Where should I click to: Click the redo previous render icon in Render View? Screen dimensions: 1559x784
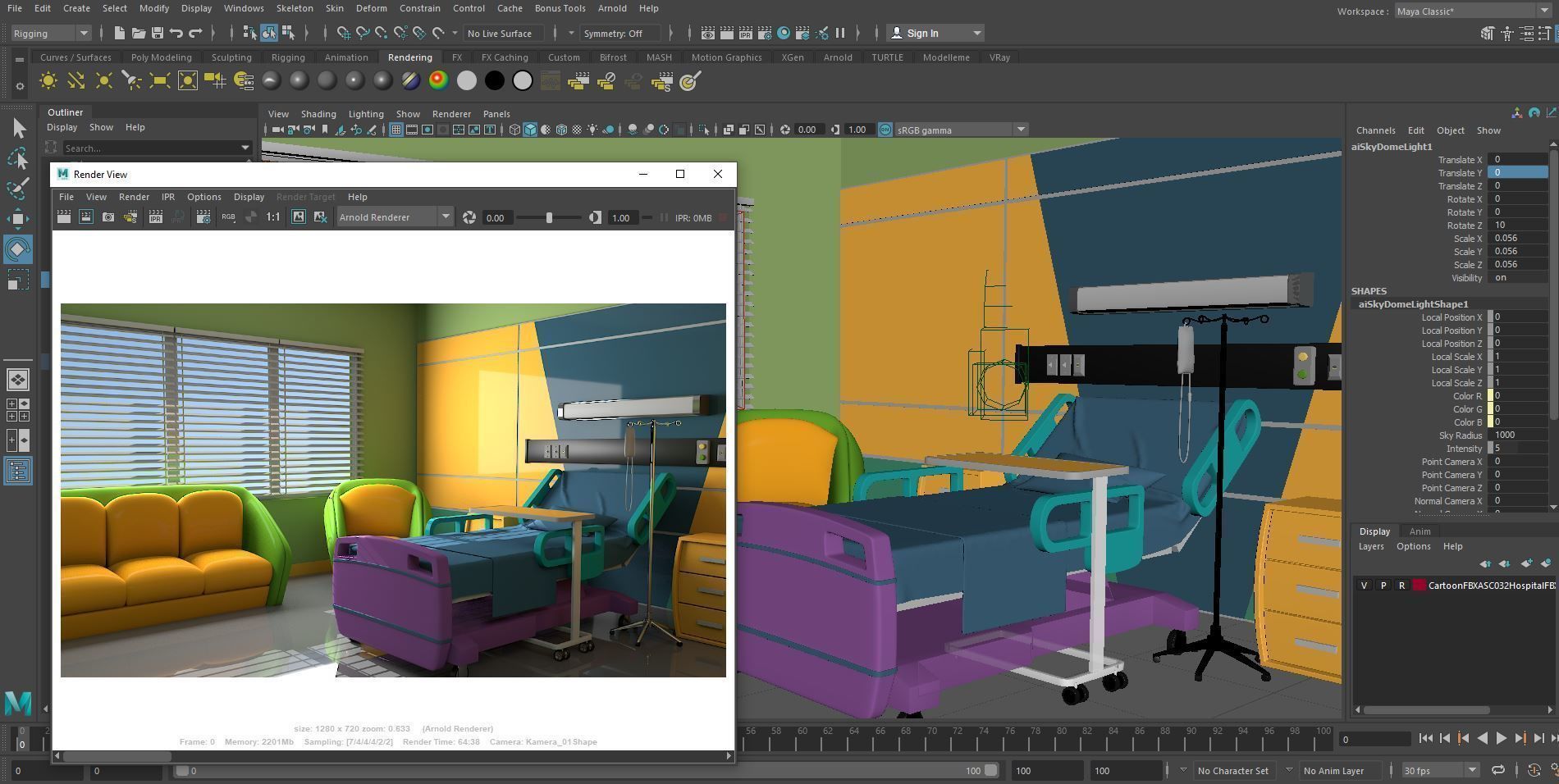tap(63, 217)
